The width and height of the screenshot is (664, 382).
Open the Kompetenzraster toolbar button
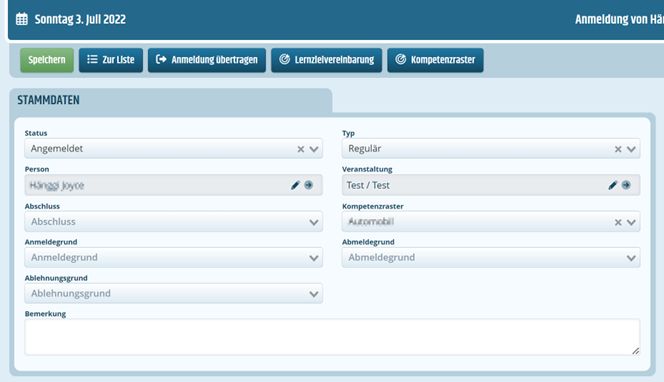[x=435, y=60]
